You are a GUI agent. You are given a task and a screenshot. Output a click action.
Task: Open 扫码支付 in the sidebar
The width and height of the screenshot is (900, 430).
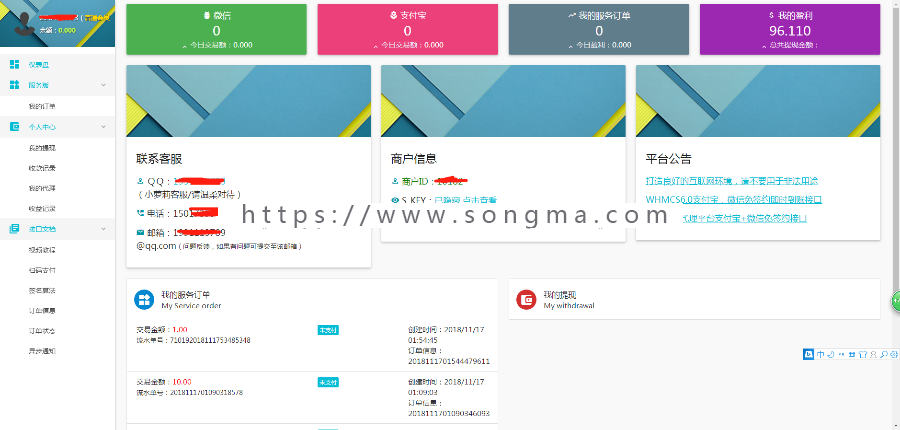[x=42, y=270]
